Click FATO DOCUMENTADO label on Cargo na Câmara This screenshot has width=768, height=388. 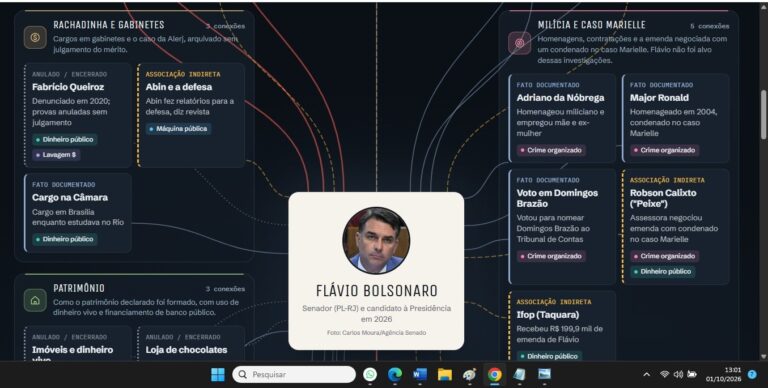click(x=64, y=185)
